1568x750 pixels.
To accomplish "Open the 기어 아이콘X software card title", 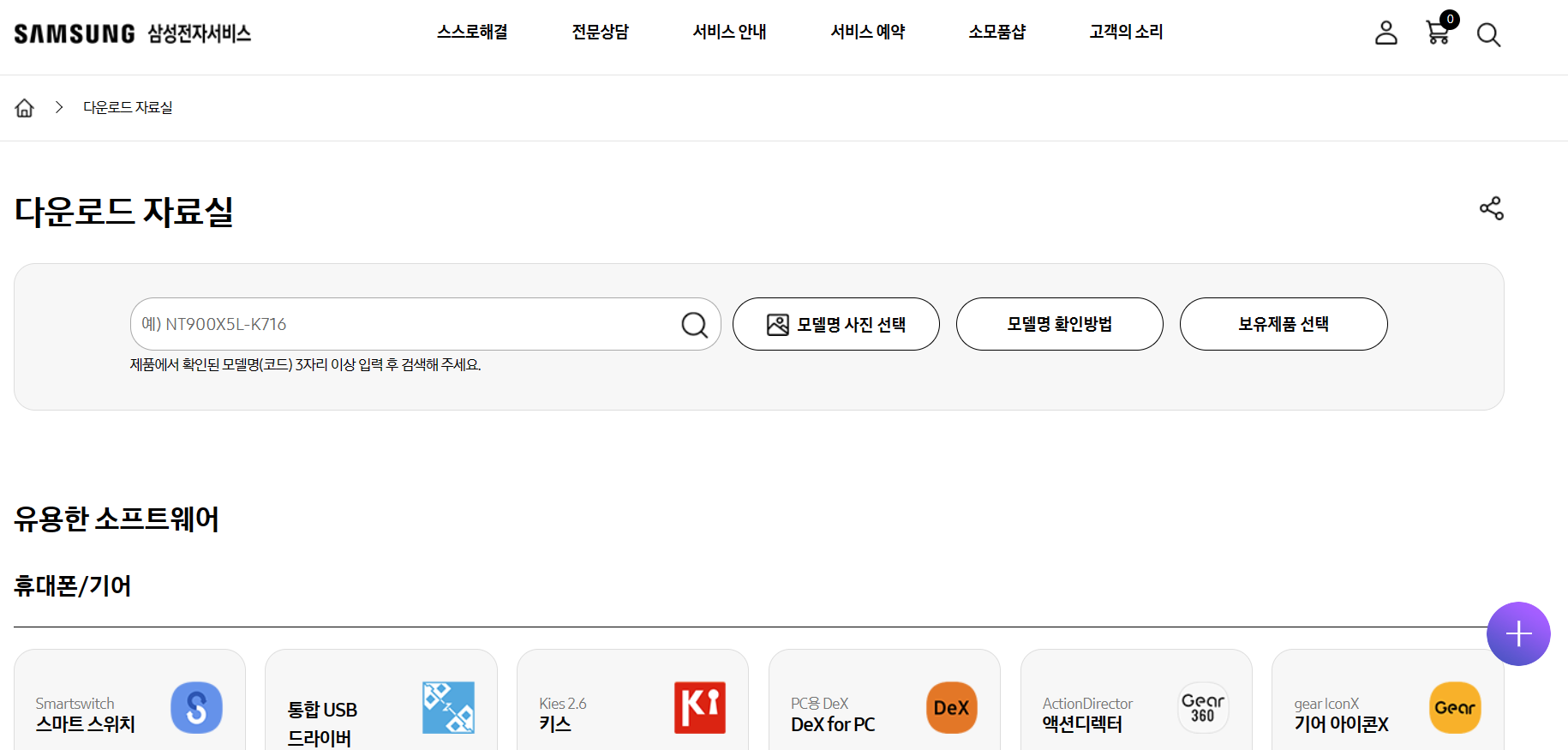I will [1341, 724].
